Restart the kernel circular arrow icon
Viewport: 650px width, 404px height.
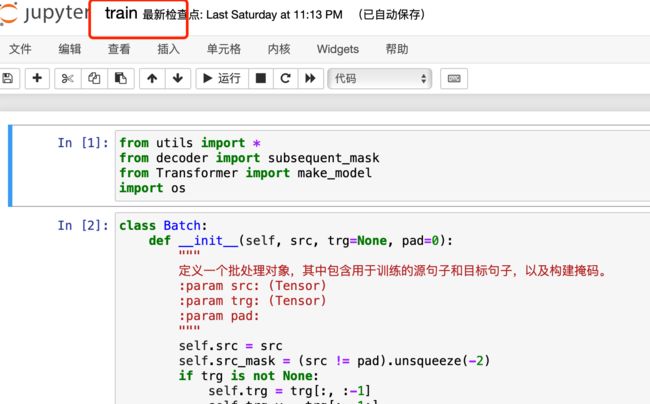tap(285, 78)
